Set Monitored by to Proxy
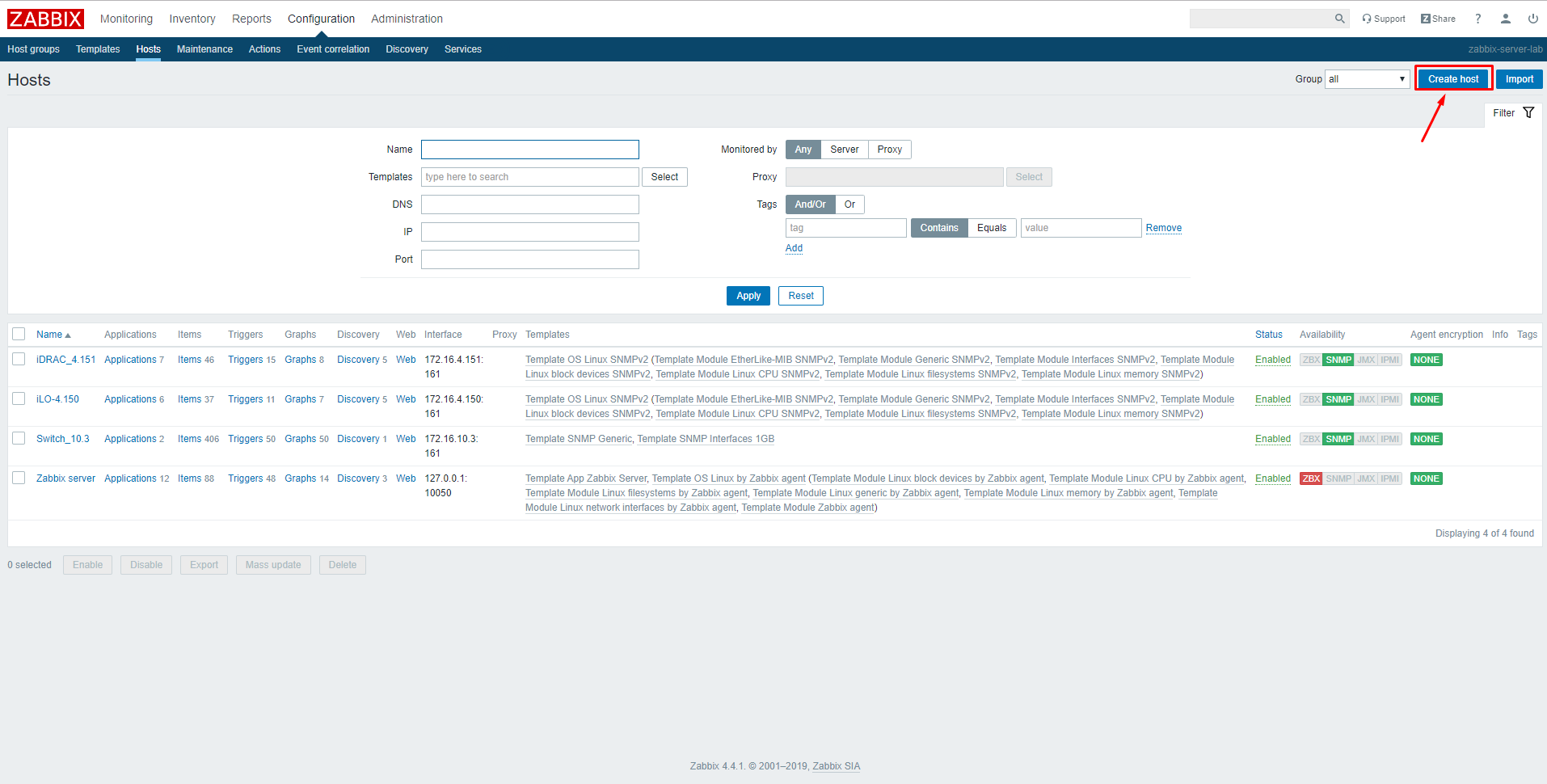Screen dimensions: 1547x784 (x=889, y=150)
